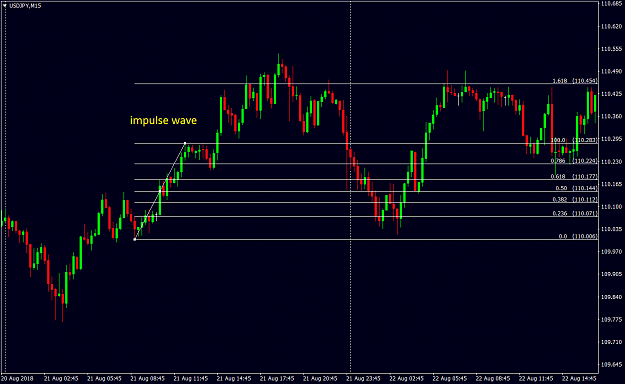Click the 109.970 price axis label
Screen dimensions: 625x384
(x=611, y=252)
